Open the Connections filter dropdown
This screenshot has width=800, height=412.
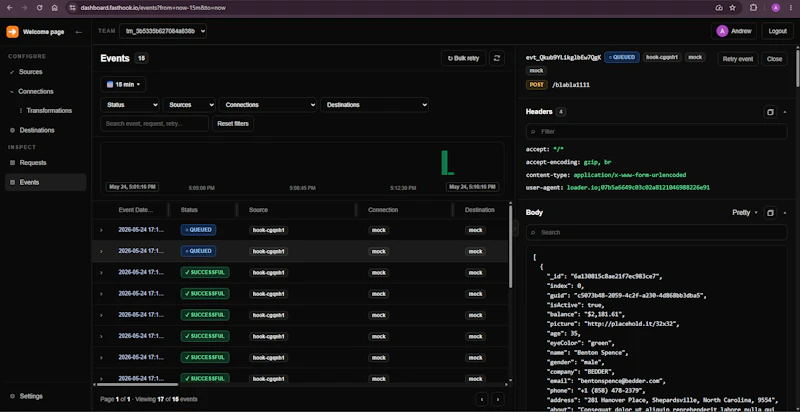pos(268,105)
